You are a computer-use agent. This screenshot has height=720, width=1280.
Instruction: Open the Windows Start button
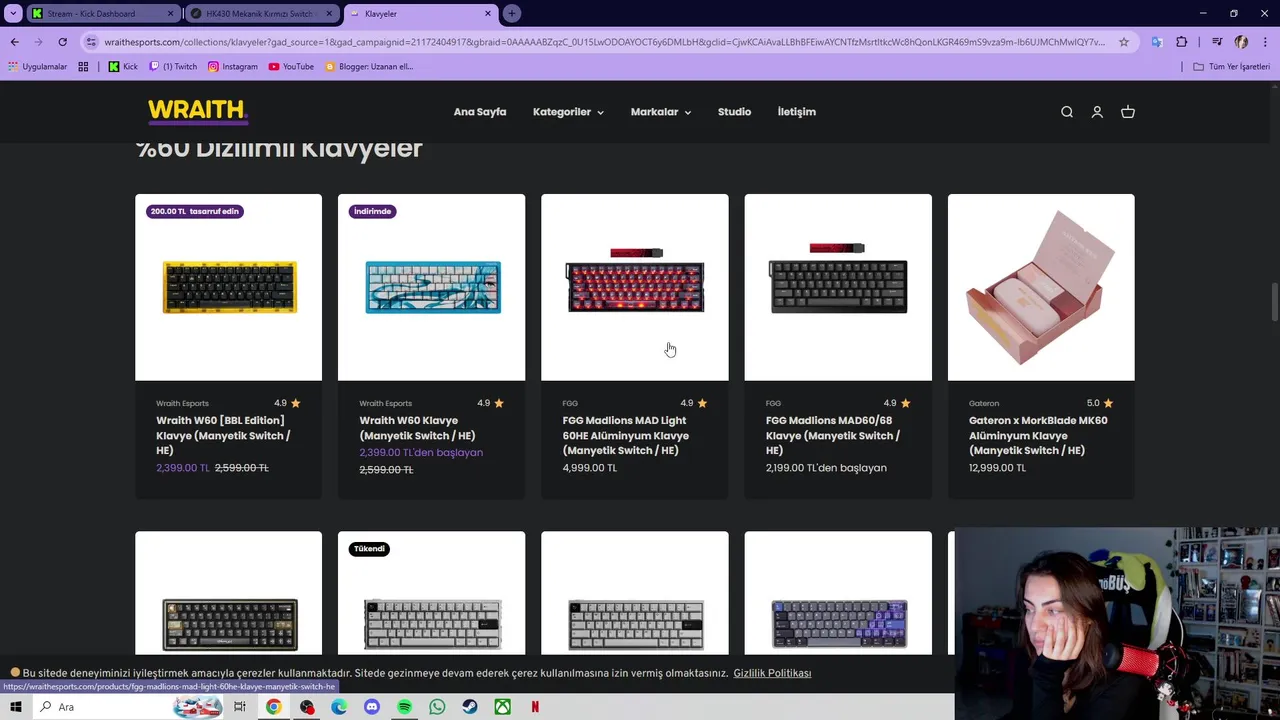pyautogui.click(x=15, y=707)
